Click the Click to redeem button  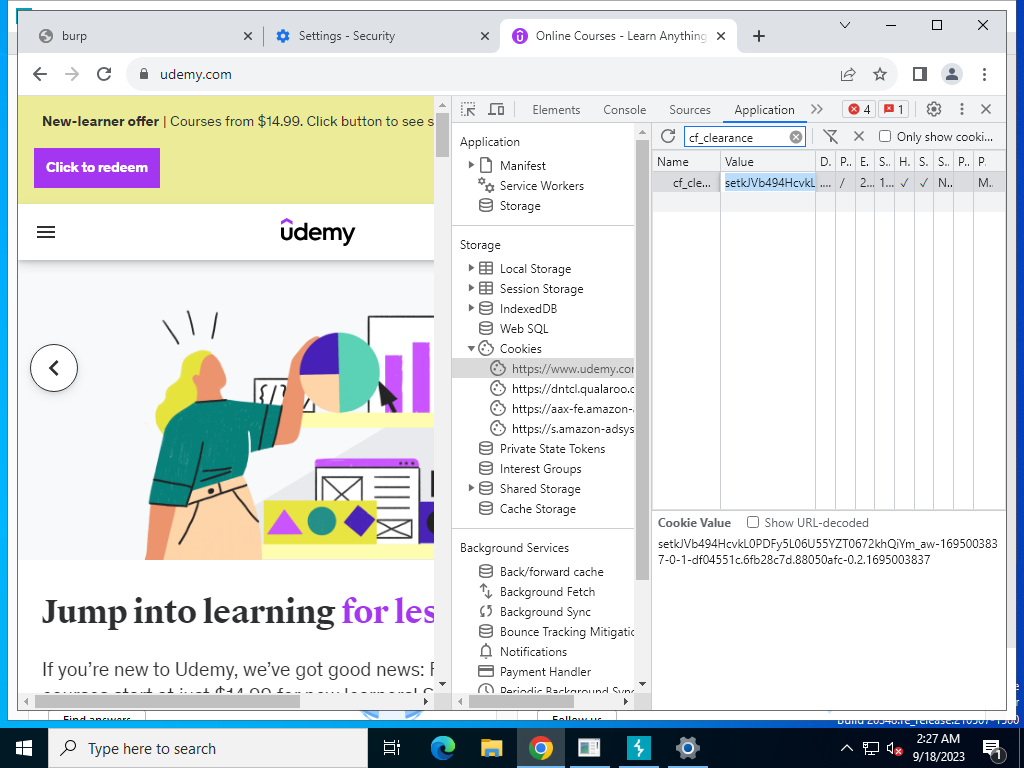click(97, 167)
